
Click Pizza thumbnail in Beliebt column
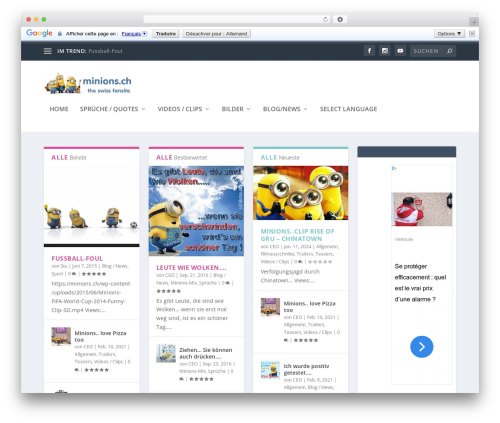coord(61,336)
